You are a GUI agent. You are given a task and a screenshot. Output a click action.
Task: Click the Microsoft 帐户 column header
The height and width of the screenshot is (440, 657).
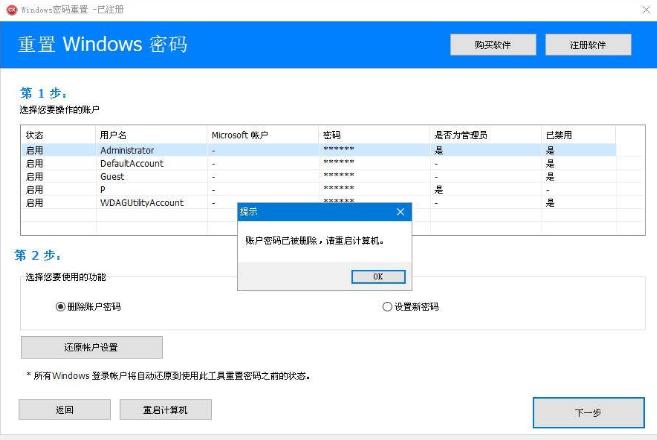(x=263, y=135)
